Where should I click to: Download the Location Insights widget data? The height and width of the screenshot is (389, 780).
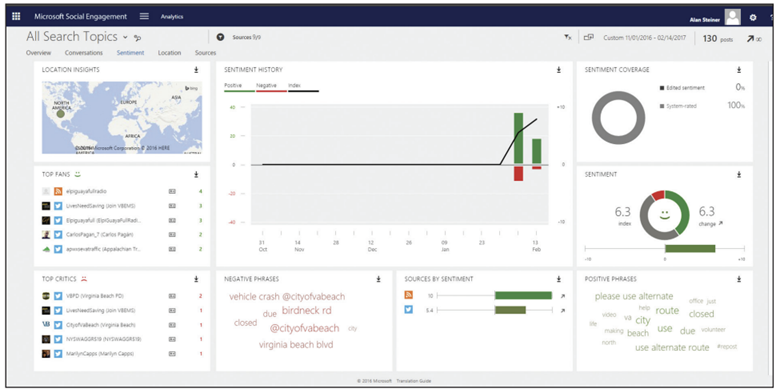(196, 70)
